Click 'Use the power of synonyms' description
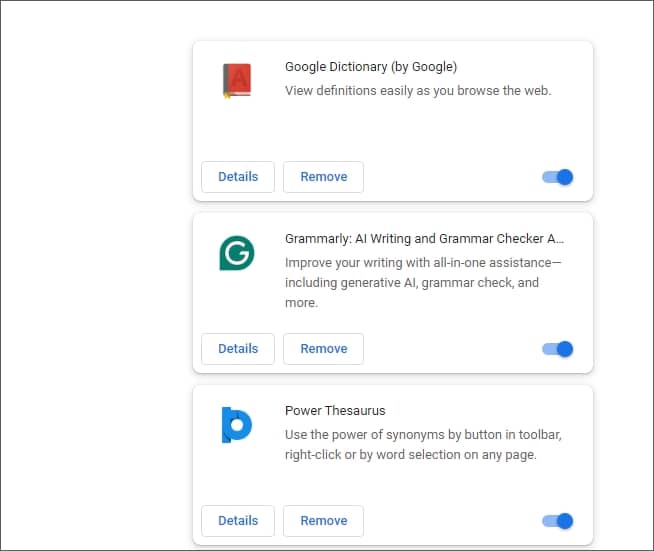654x551 pixels. pyautogui.click(x=423, y=444)
